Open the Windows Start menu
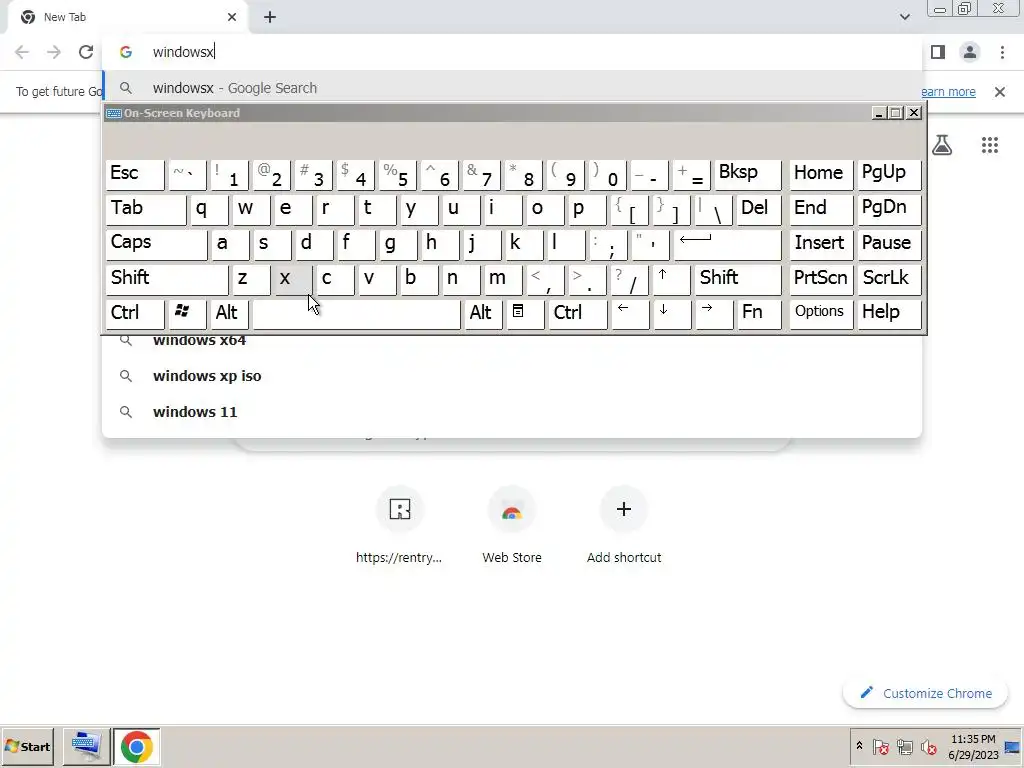 click(27, 746)
